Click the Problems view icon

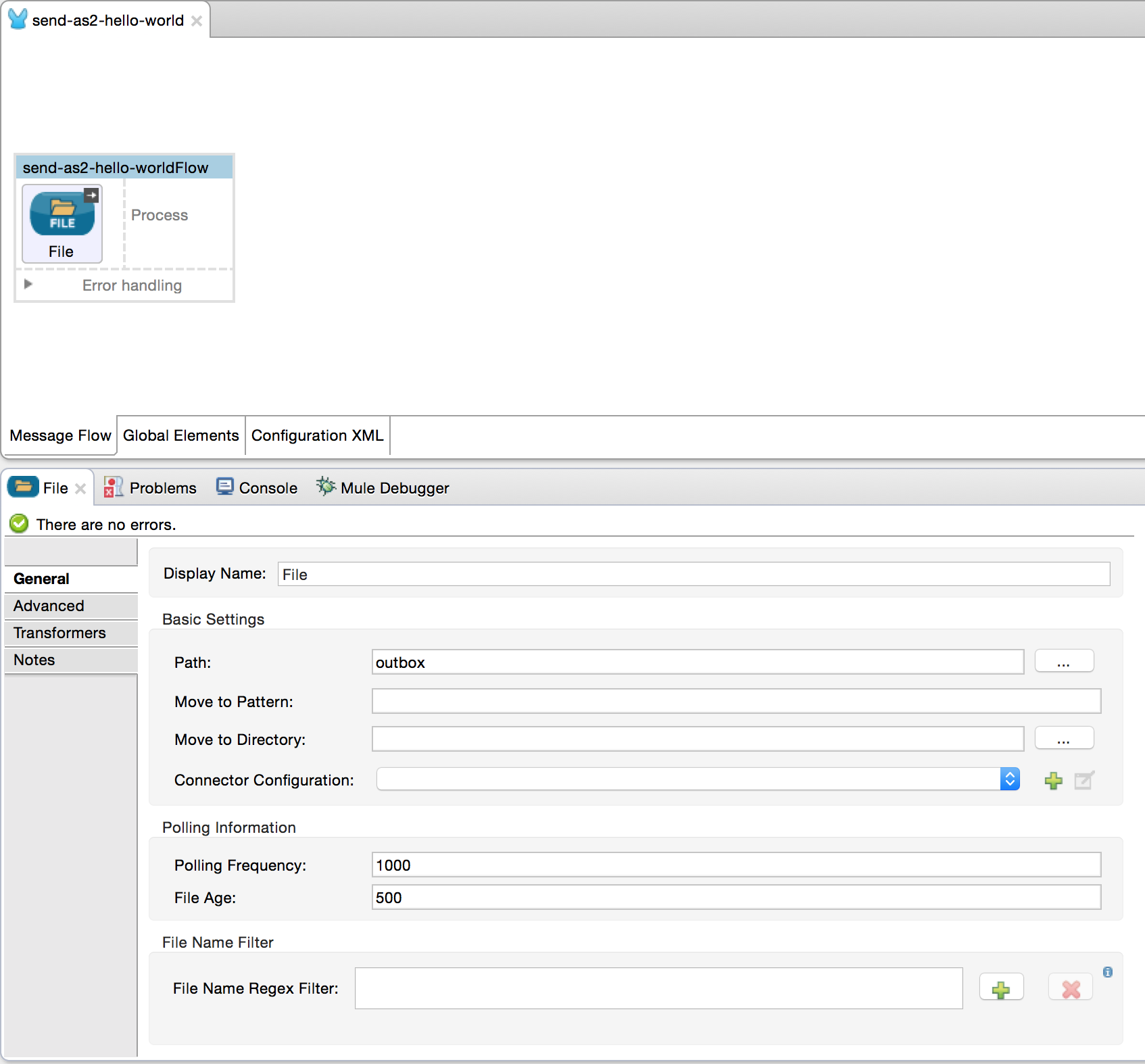113,487
